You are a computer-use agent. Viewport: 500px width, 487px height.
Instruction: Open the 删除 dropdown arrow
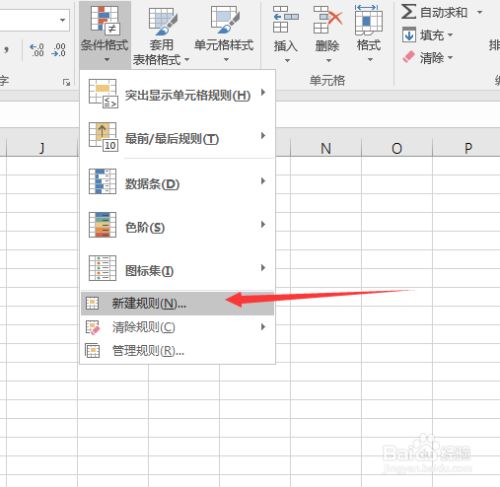pos(329,61)
